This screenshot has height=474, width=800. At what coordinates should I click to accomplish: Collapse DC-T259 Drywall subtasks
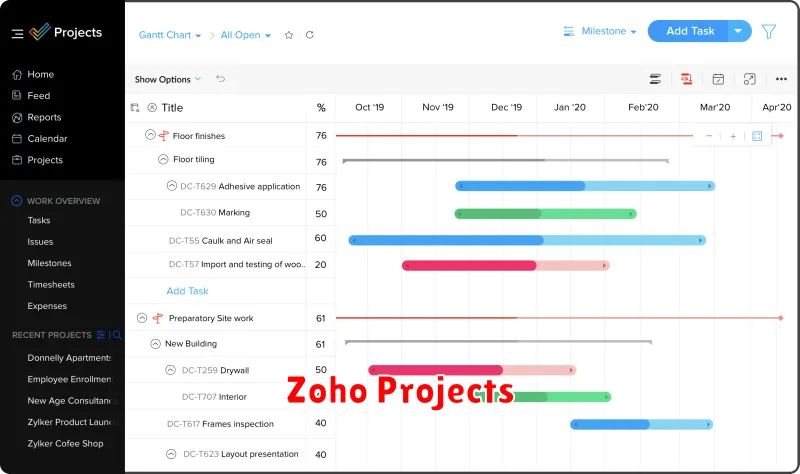pyautogui.click(x=171, y=370)
